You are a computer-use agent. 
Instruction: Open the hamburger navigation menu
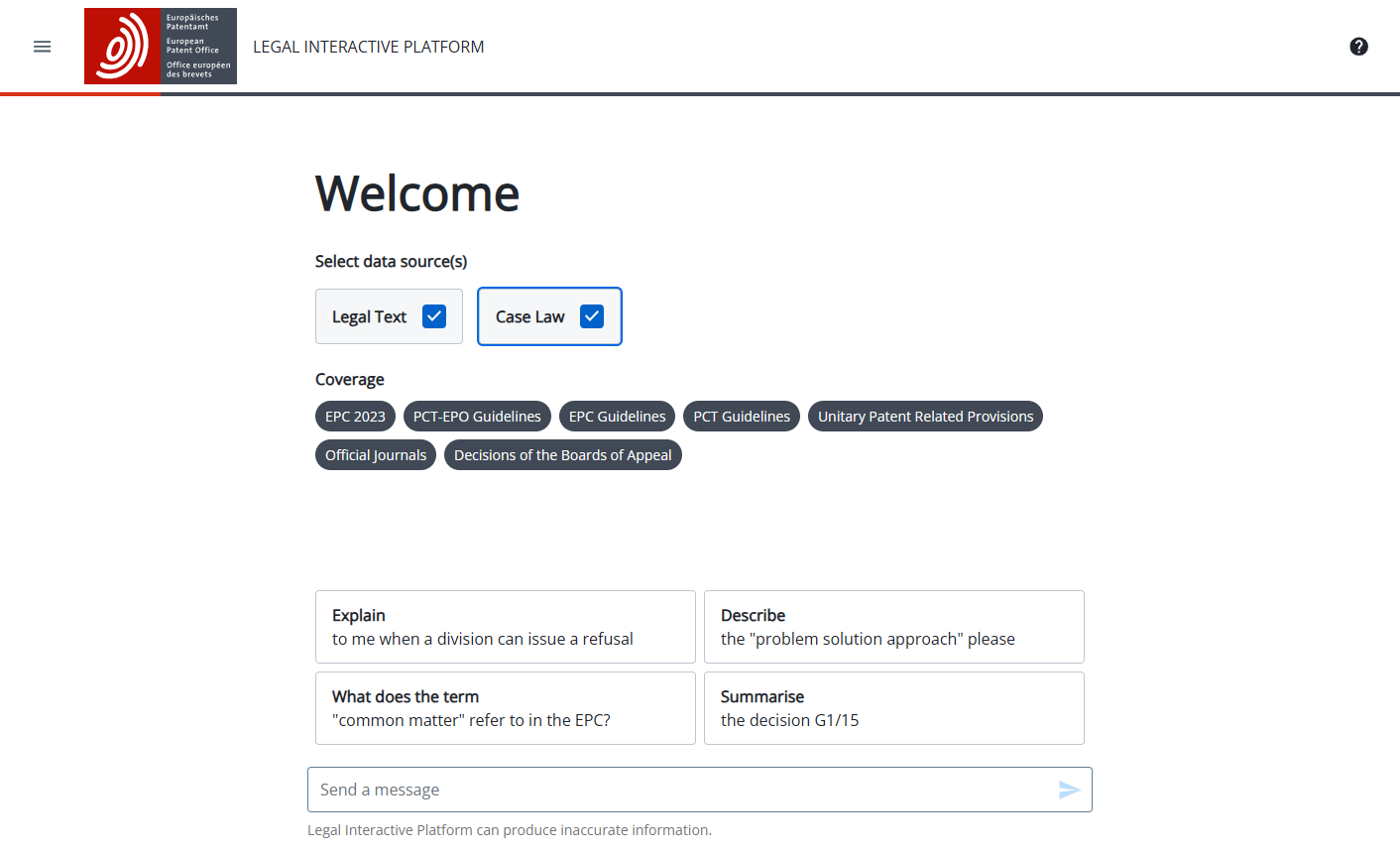(42, 46)
